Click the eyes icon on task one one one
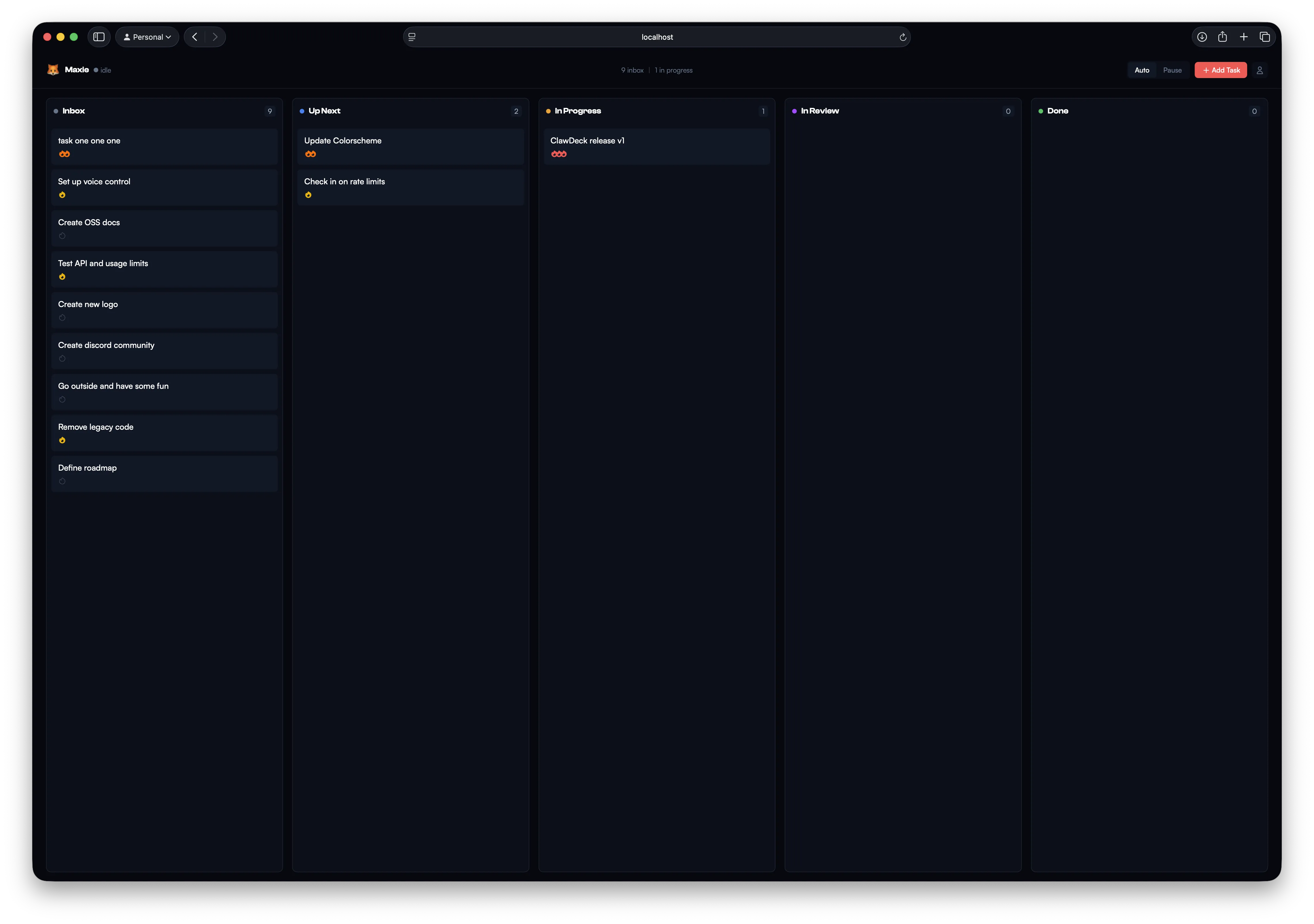Viewport: 1314px width, 924px height. pyautogui.click(x=64, y=153)
